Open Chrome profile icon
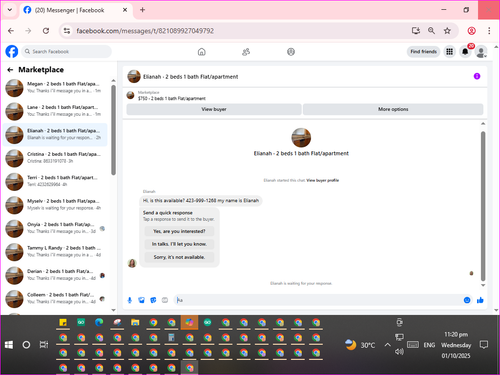The image size is (500, 375). [472, 31]
